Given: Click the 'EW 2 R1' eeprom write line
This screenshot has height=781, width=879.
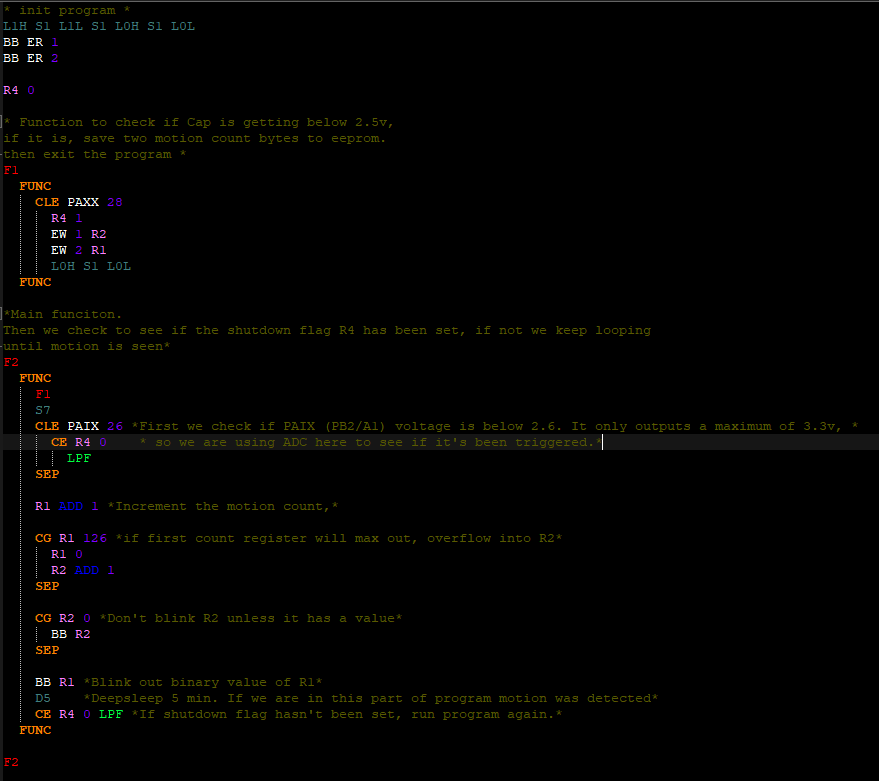Looking at the screenshot, I should click(78, 250).
